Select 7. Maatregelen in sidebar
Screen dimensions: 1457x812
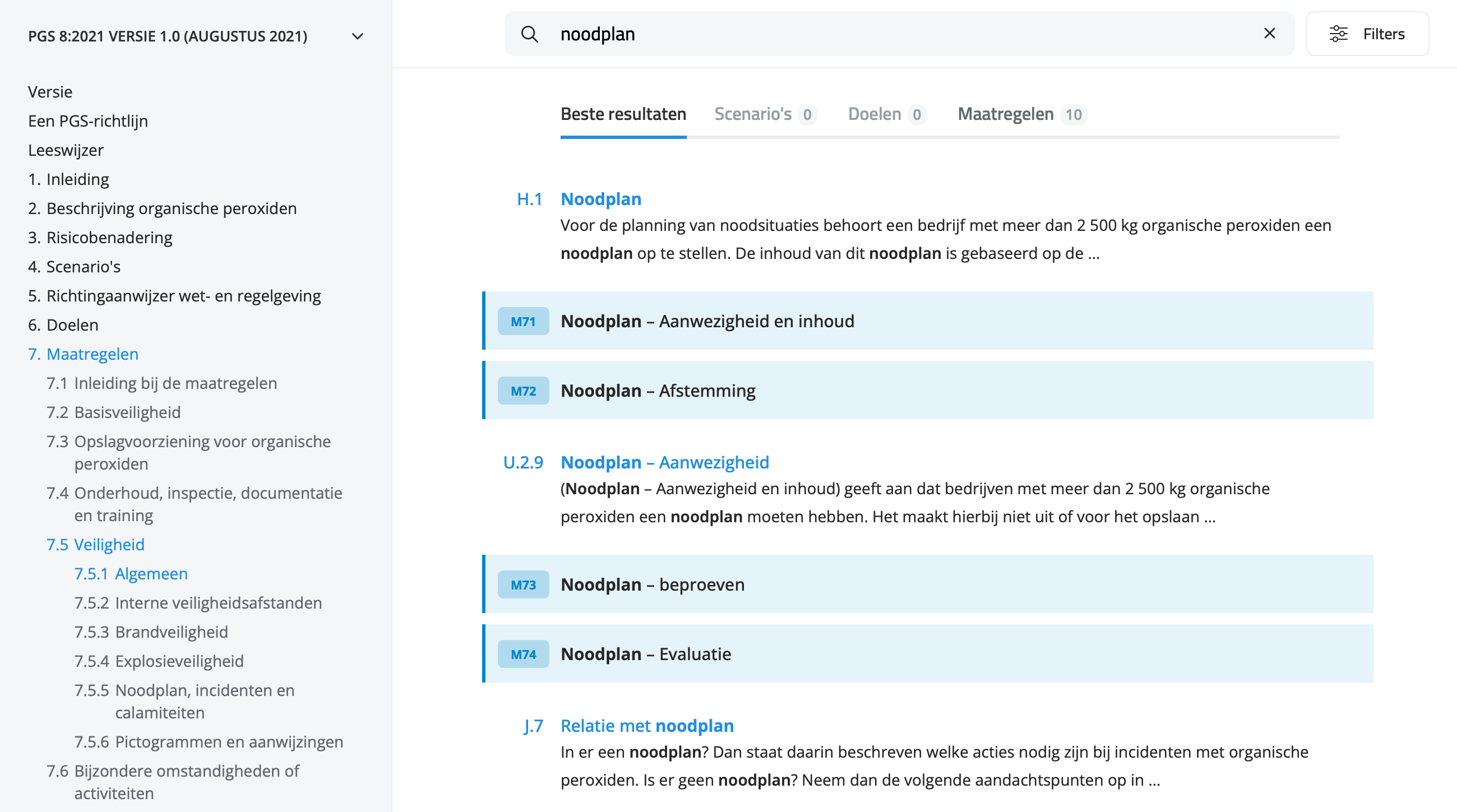[x=83, y=354]
